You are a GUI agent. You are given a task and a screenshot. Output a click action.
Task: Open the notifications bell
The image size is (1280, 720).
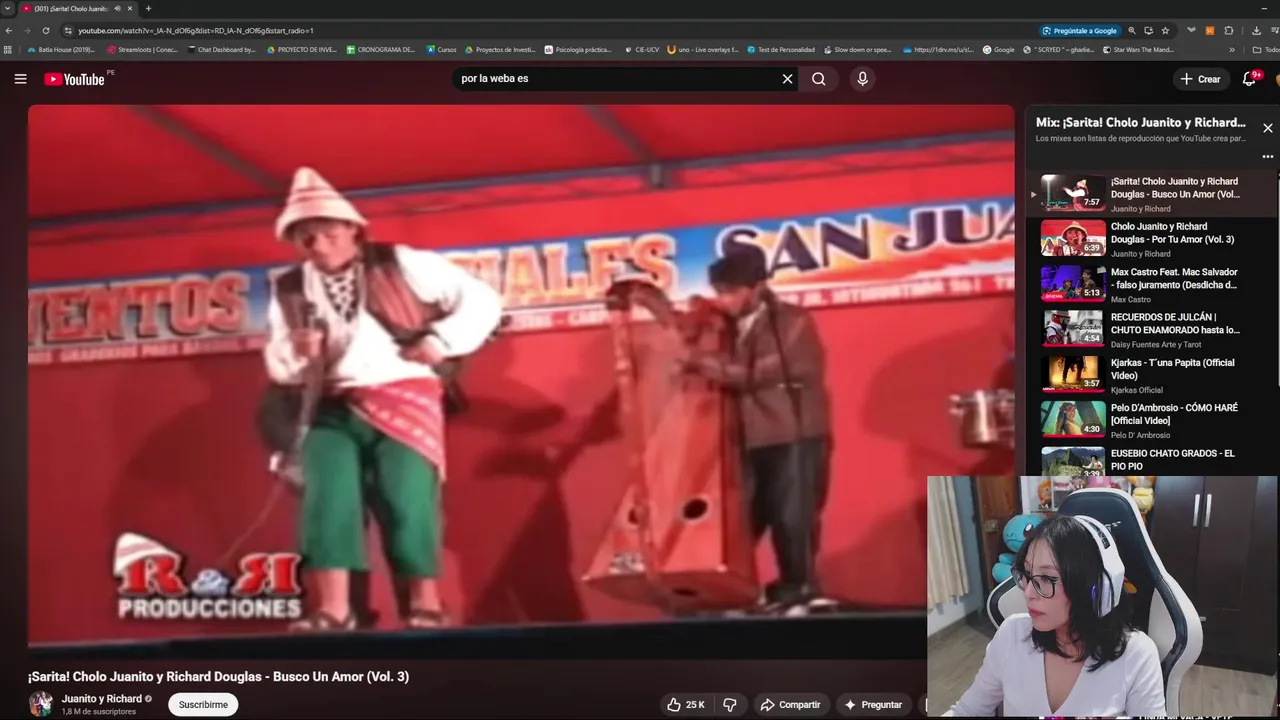pyautogui.click(x=1249, y=79)
